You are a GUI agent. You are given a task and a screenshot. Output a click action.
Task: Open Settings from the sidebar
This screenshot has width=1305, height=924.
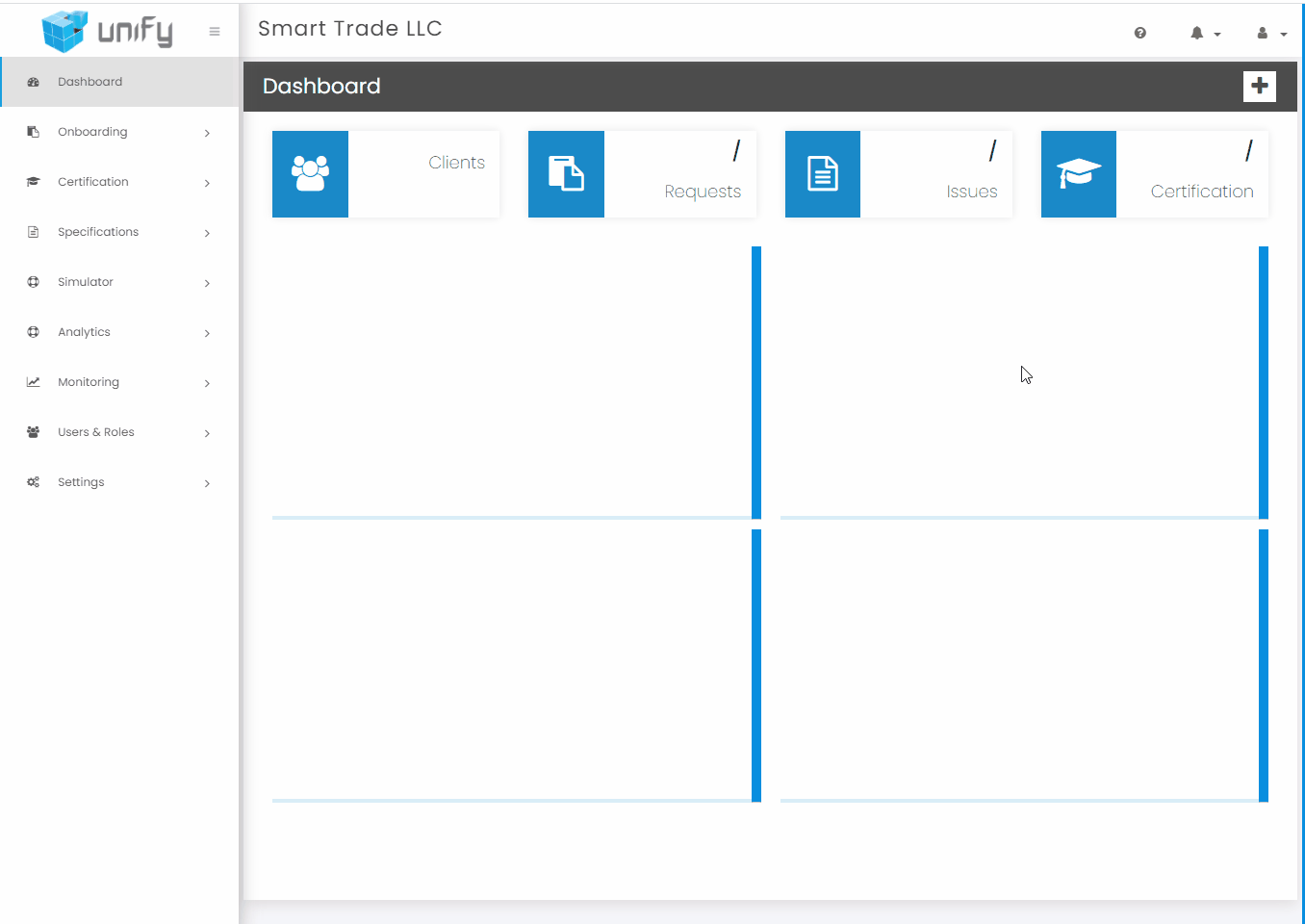81,481
